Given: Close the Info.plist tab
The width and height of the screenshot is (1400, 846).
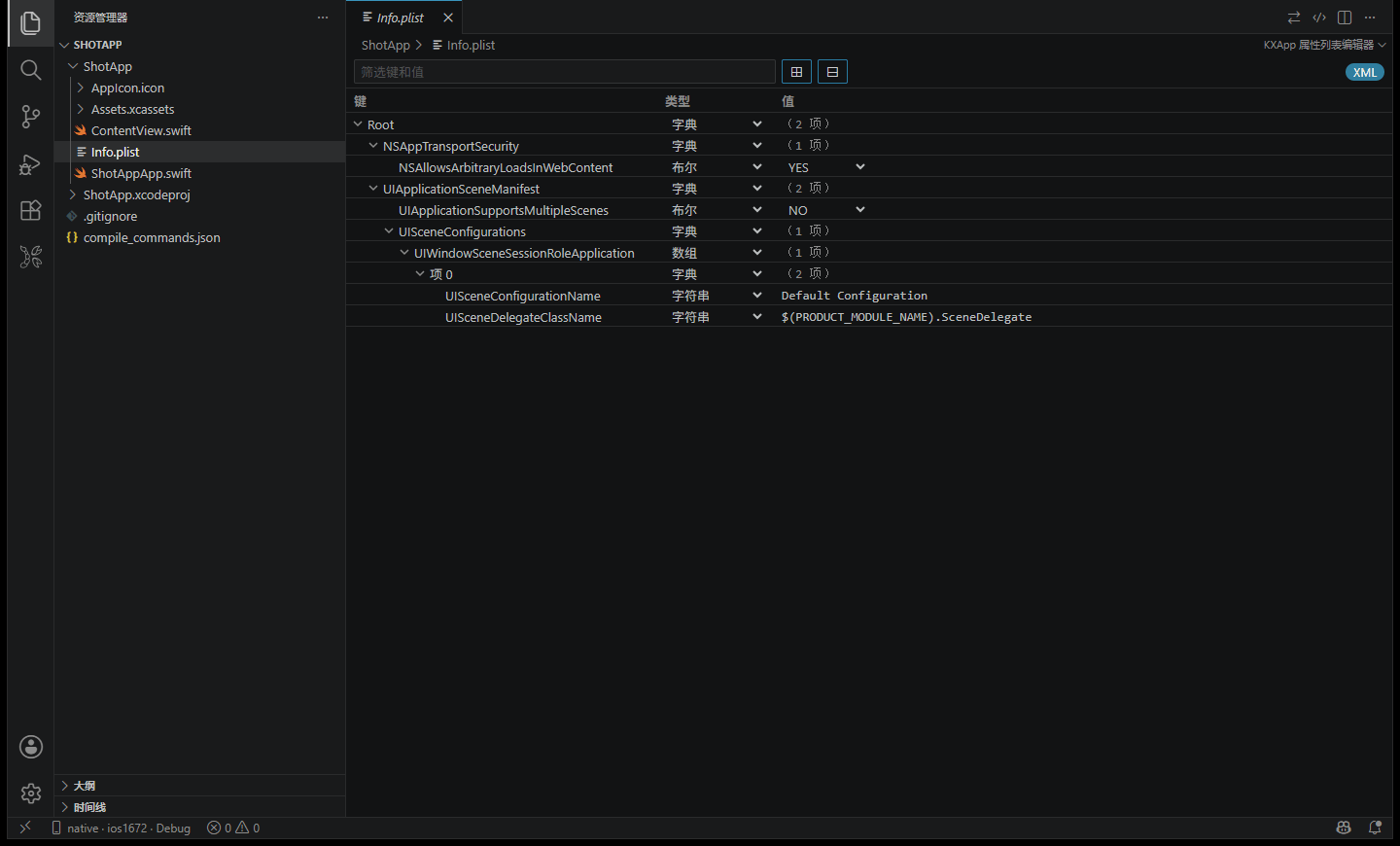Looking at the screenshot, I should [x=448, y=18].
